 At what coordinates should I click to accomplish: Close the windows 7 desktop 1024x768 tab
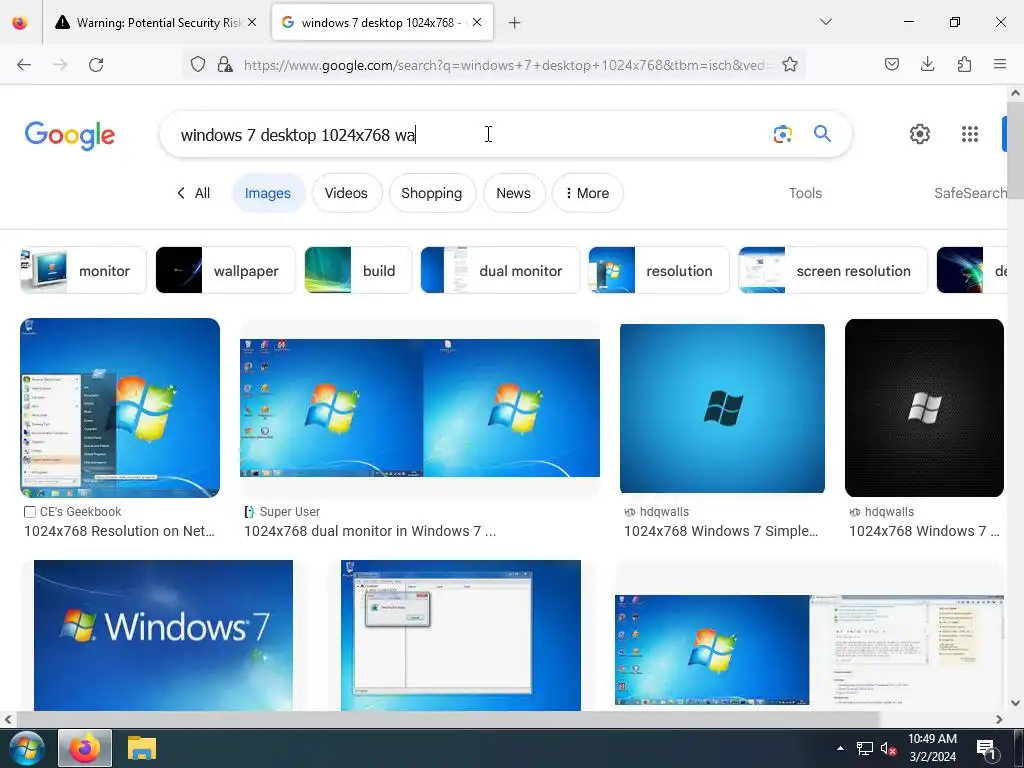pos(477,22)
